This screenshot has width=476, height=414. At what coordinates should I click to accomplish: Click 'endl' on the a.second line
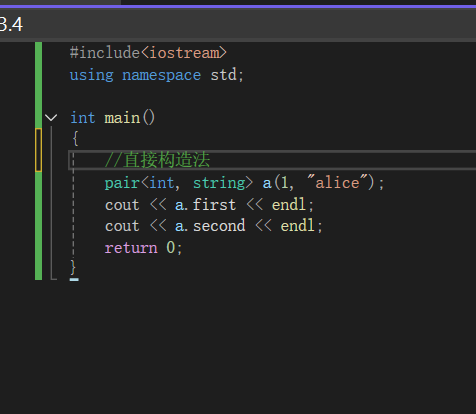297,226
